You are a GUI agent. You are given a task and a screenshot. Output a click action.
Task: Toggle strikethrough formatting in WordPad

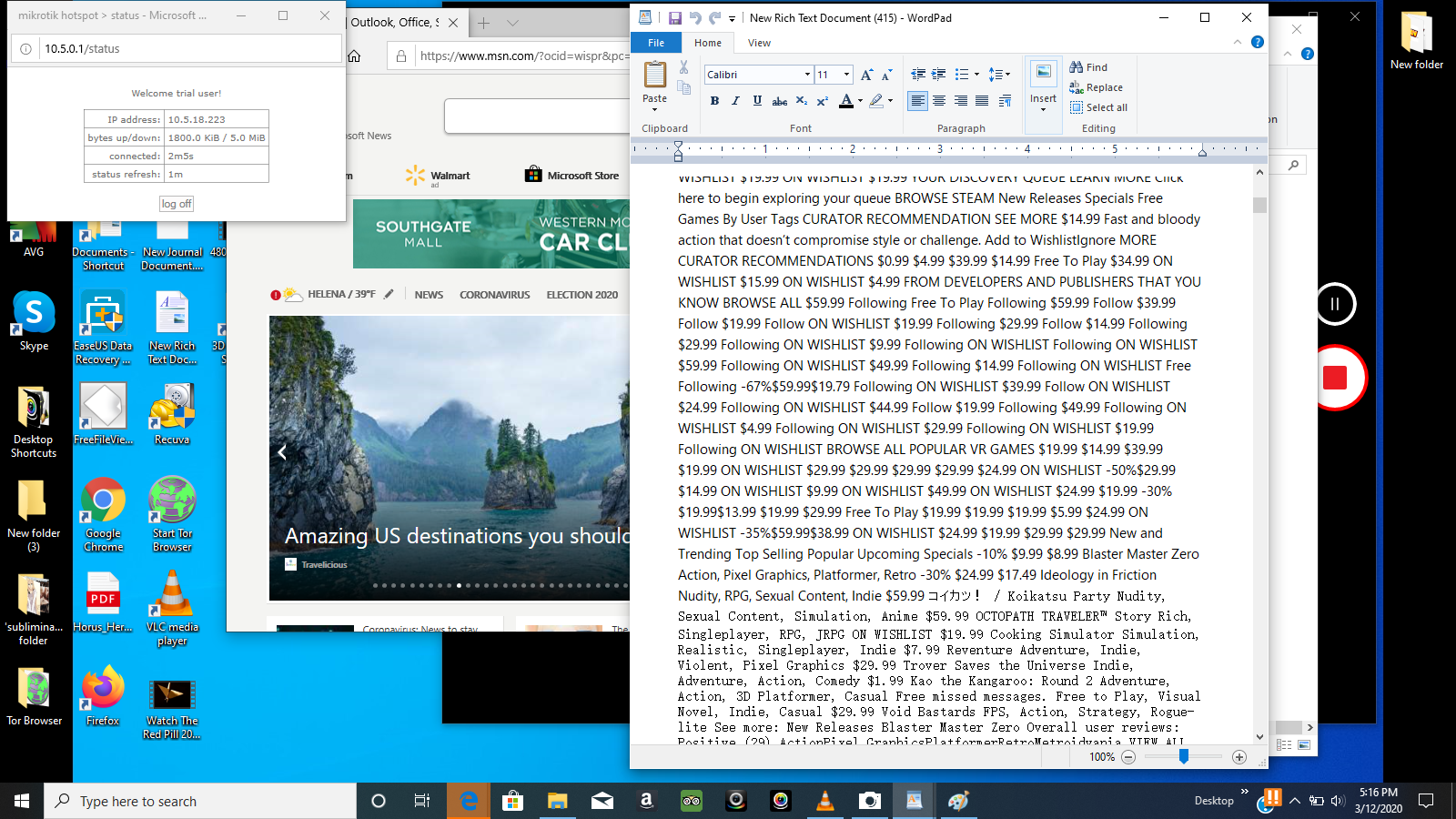(779, 101)
